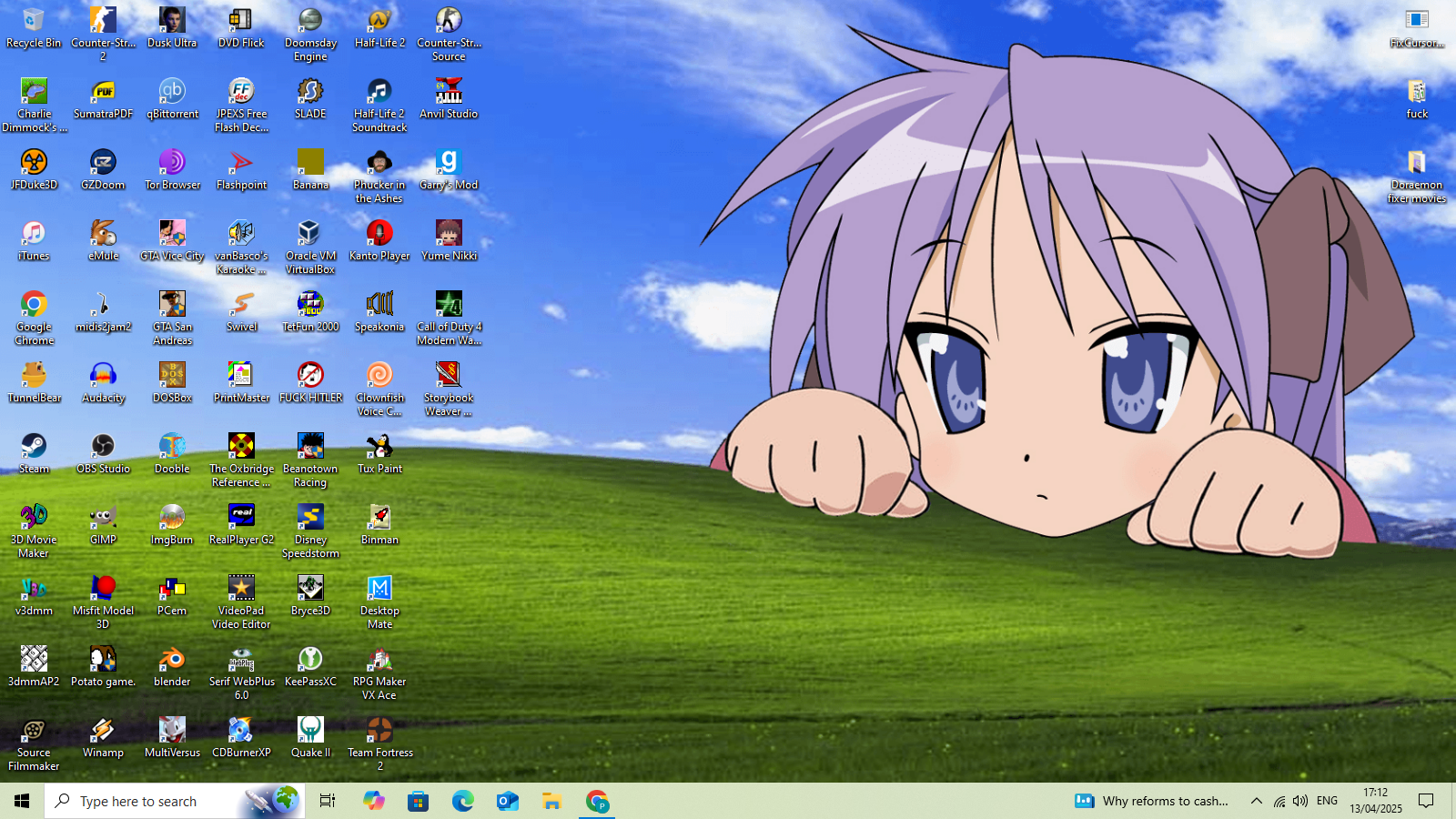Open the Recycle Bin desktop icon
The image size is (1456, 819).
click(x=34, y=27)
